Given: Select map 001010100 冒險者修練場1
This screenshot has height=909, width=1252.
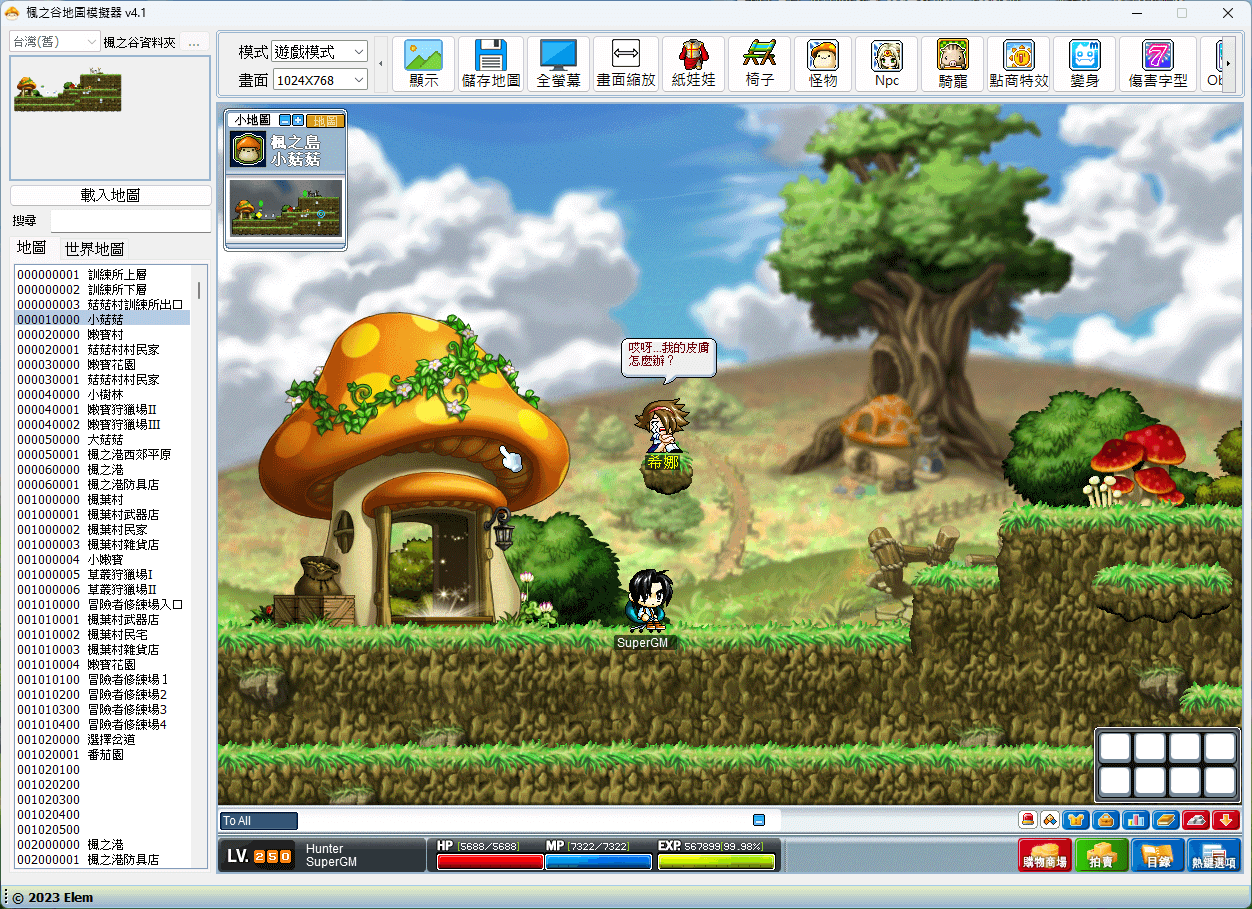Looking at the screenshot, I should [x=101, y=679].
